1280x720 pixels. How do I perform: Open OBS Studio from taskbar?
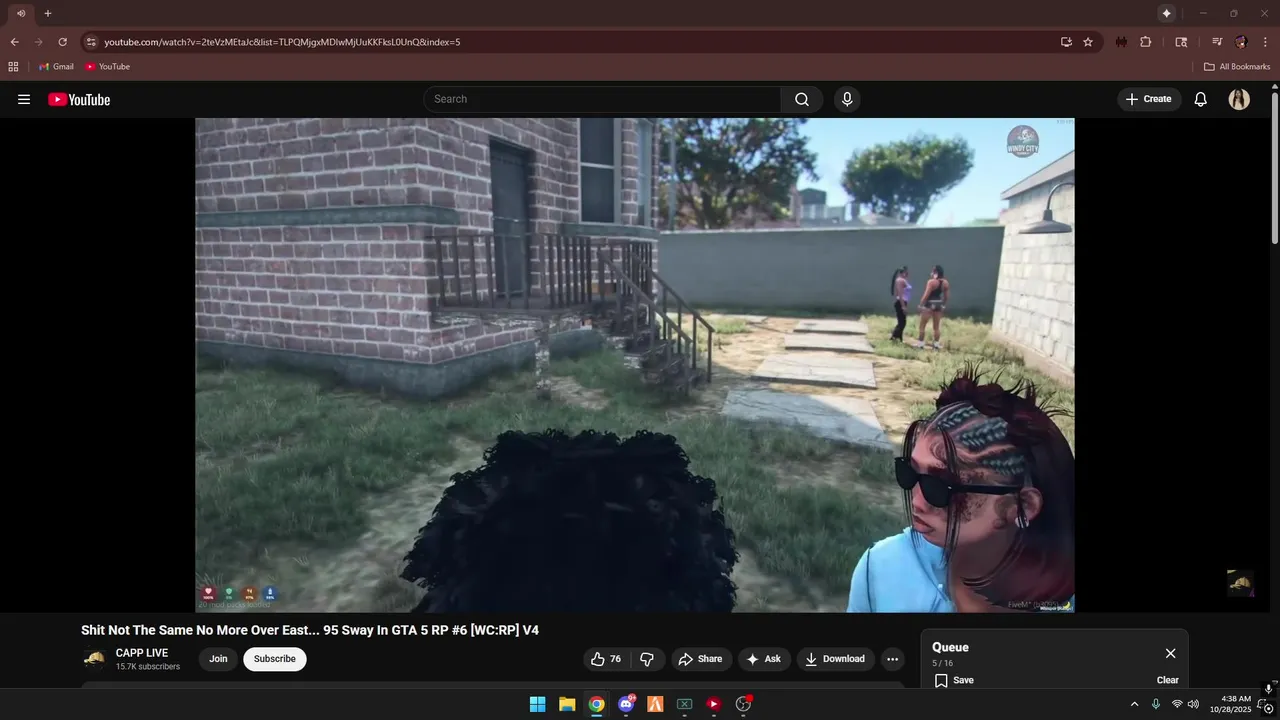pos(743,704)
